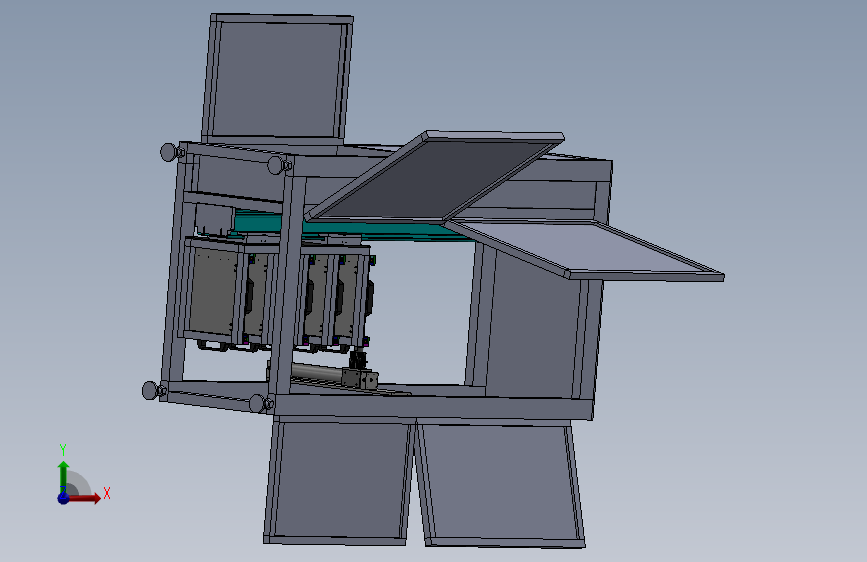Select the bottom right hanging door panel

(x=500, y=483)
